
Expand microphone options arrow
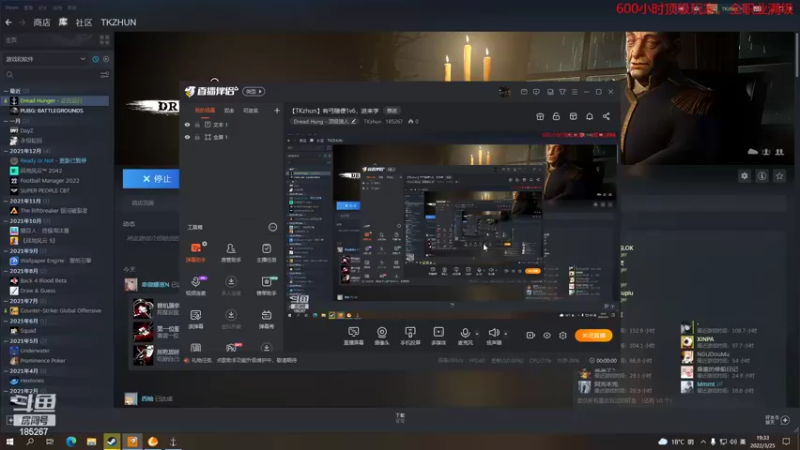pos(477,334)
